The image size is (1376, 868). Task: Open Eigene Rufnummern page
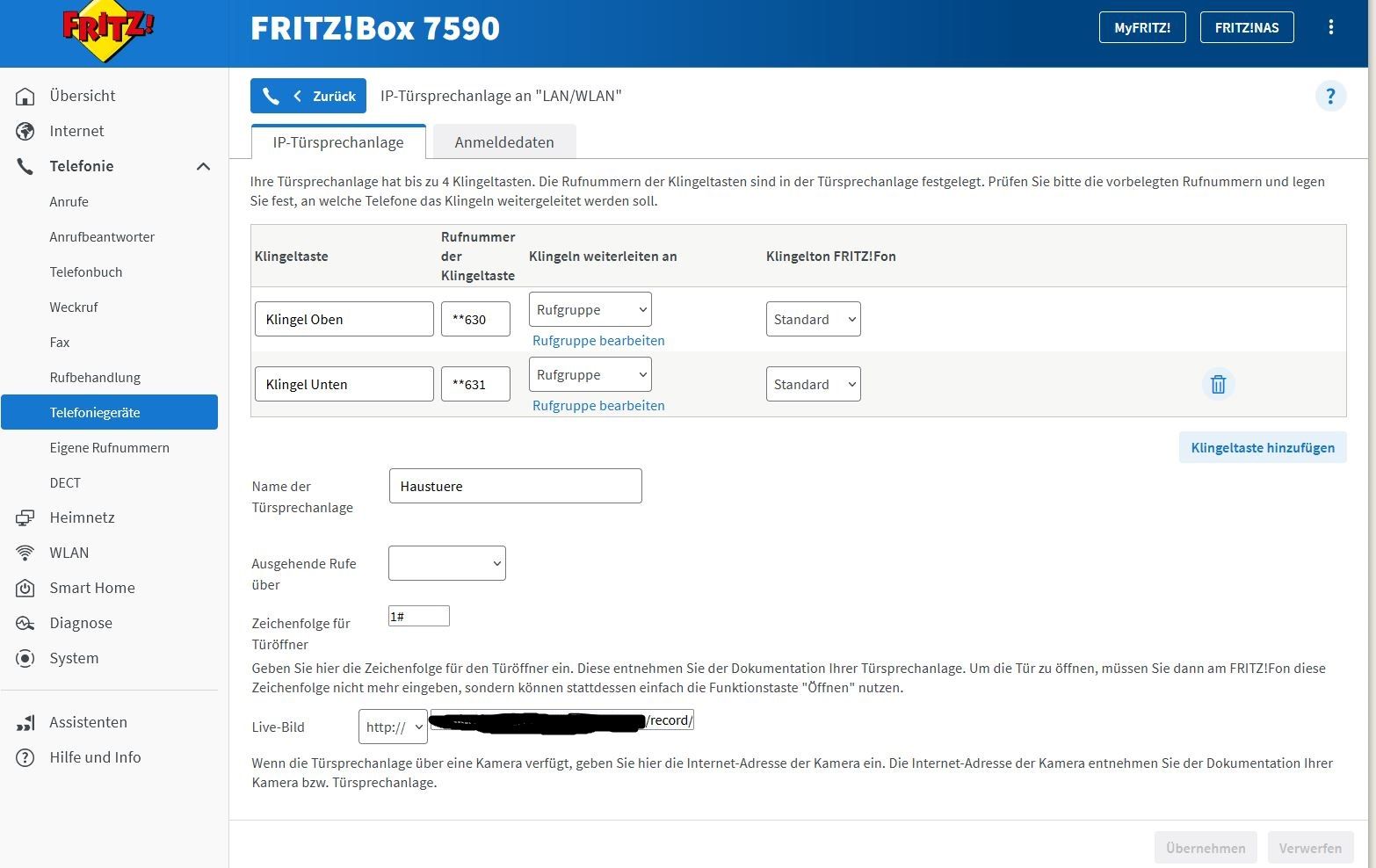point(110,447)
